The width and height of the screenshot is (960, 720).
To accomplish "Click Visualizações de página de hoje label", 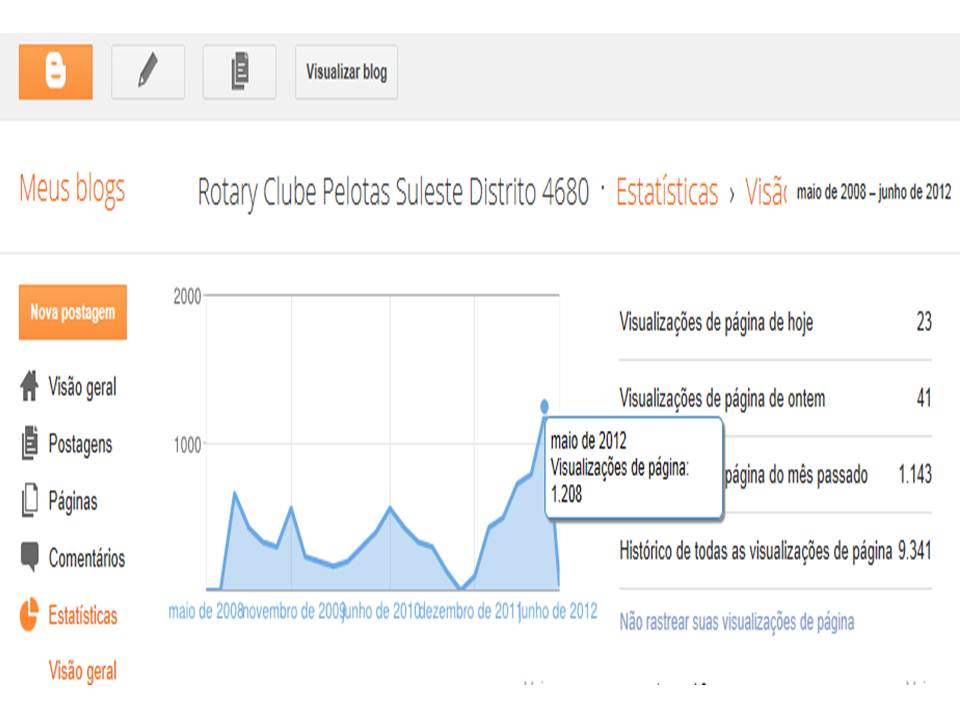I will click(x=716, y=322).
